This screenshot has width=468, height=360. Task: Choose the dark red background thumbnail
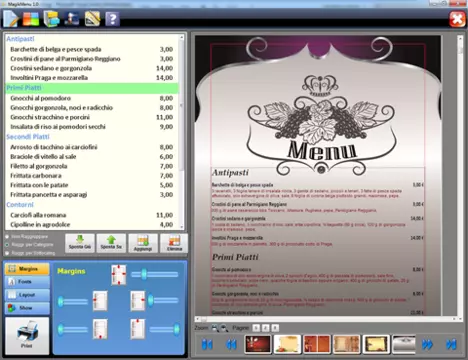[258, 344]
